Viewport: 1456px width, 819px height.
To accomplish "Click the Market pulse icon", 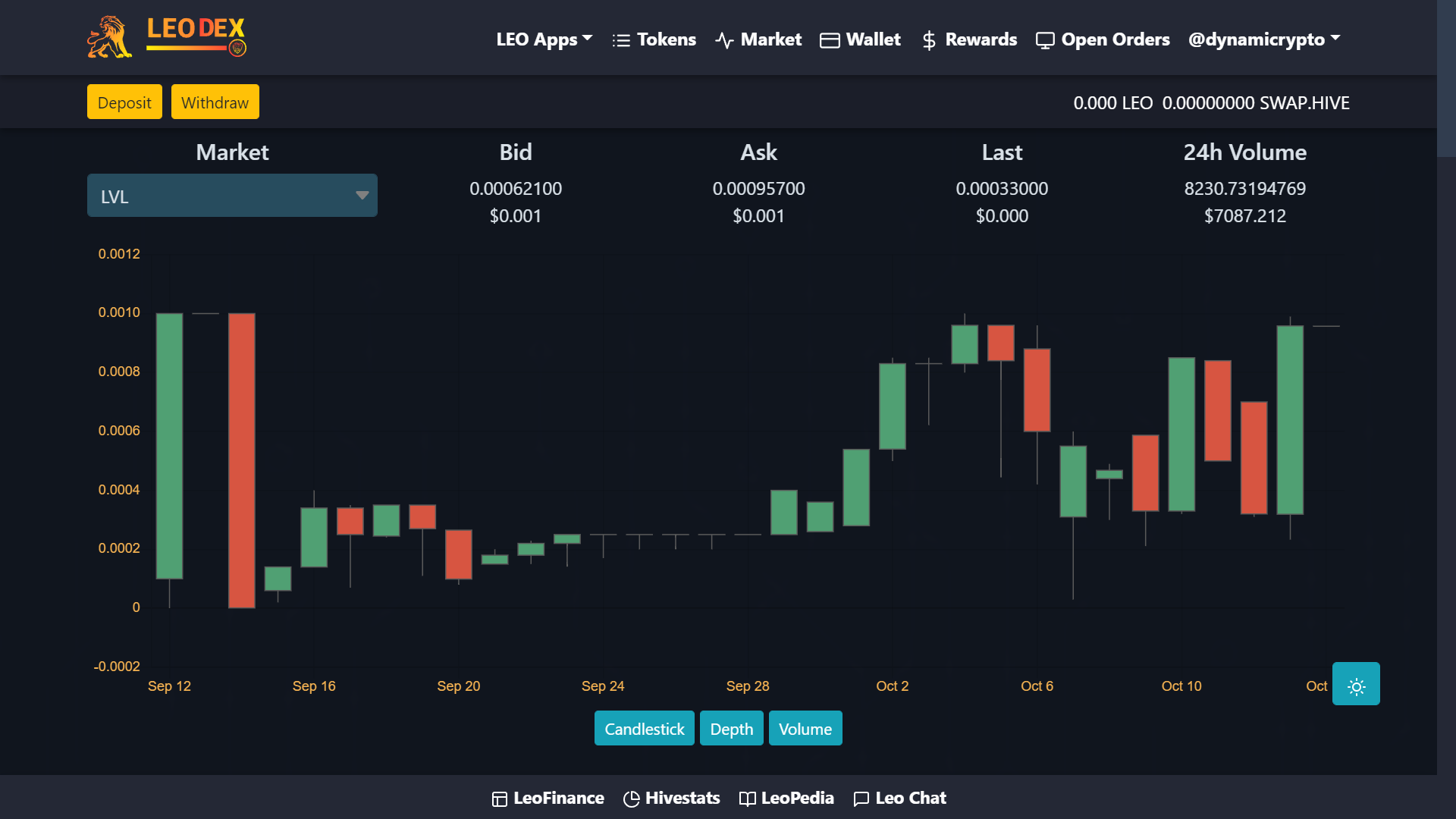I will click(724, 40).
